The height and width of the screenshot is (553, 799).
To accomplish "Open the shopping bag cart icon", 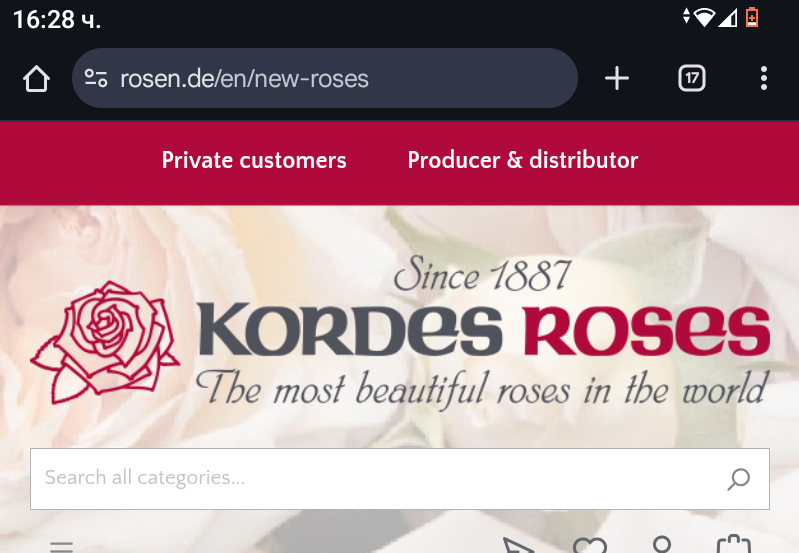I will 734,544.
